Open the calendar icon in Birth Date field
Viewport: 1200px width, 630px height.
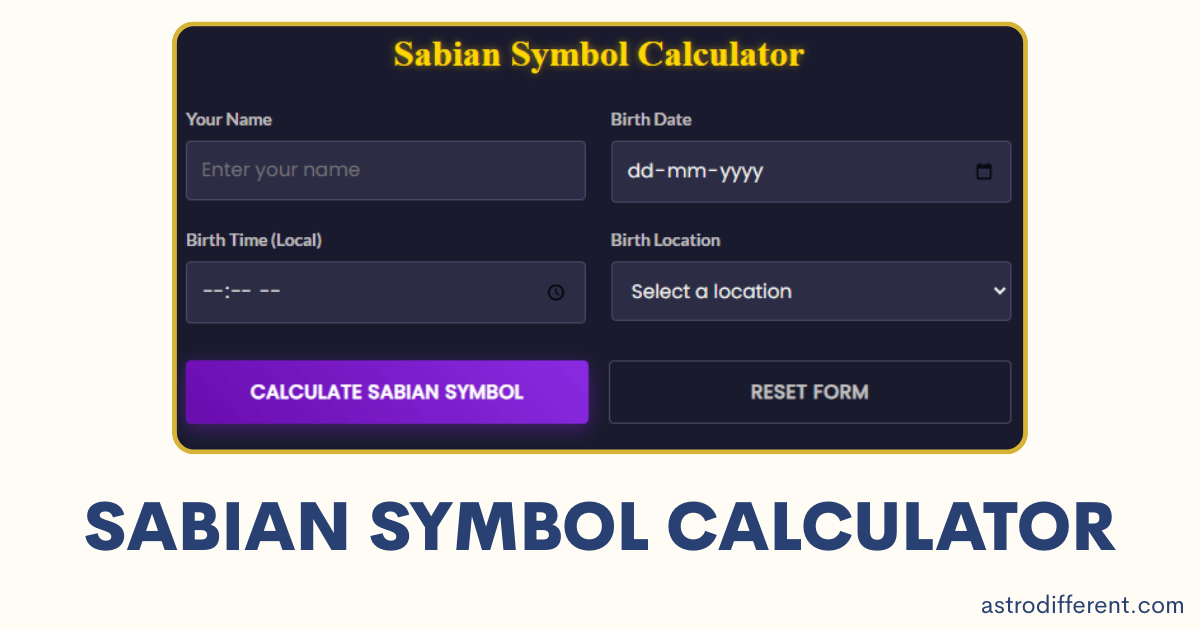(983, 172)
